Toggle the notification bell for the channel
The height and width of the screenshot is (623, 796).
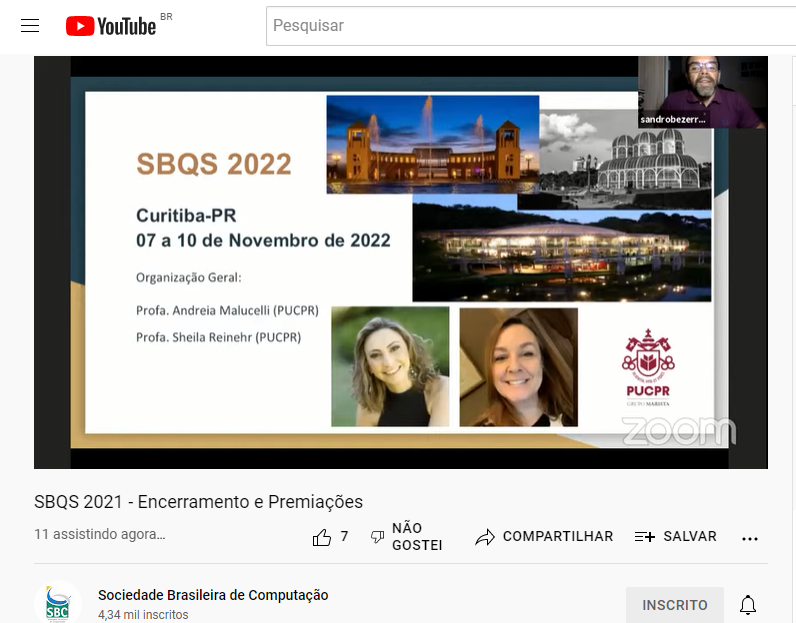pos(747,605)
